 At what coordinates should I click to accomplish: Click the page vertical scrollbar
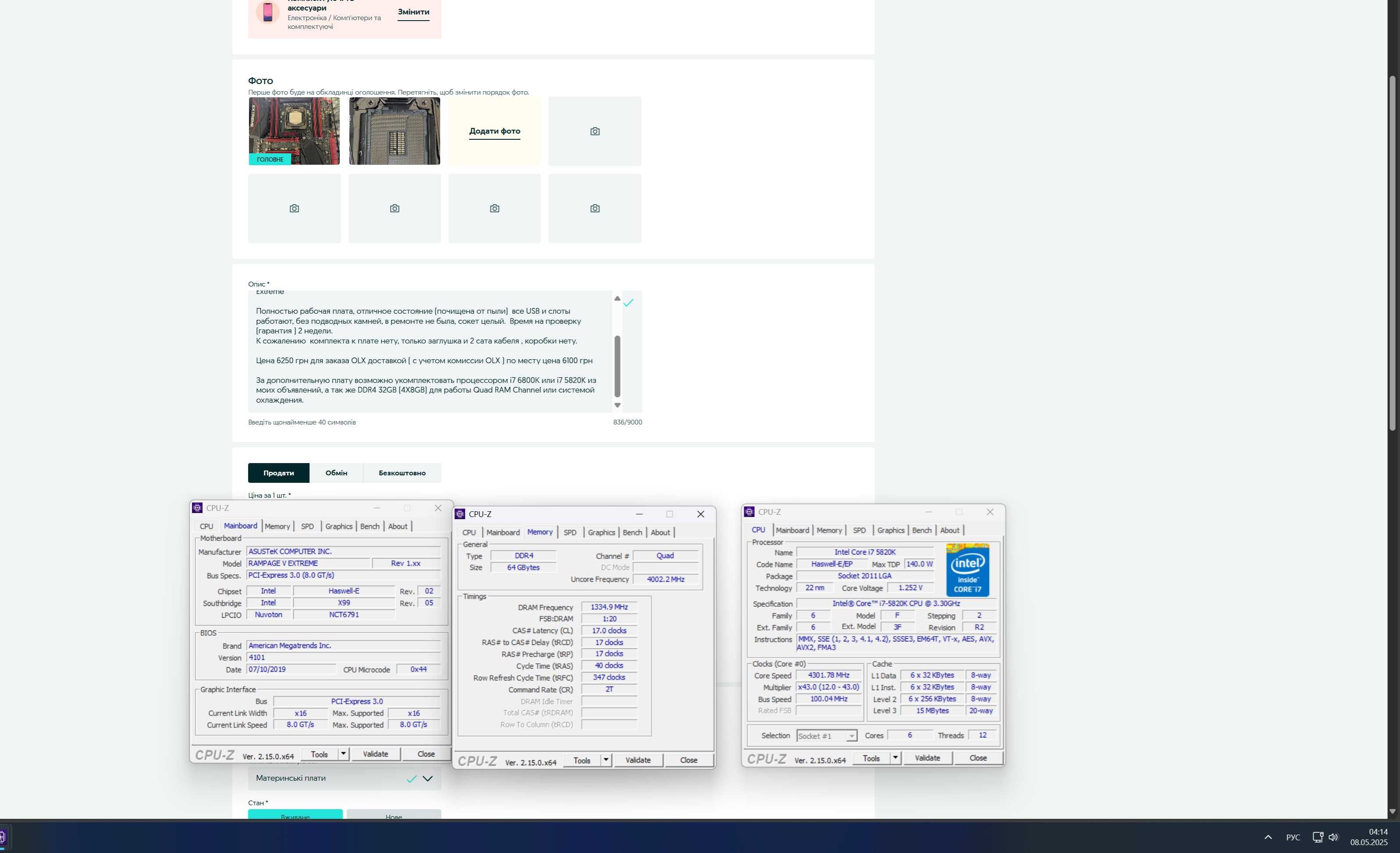pyautogui.click(x=1392, y=253)
